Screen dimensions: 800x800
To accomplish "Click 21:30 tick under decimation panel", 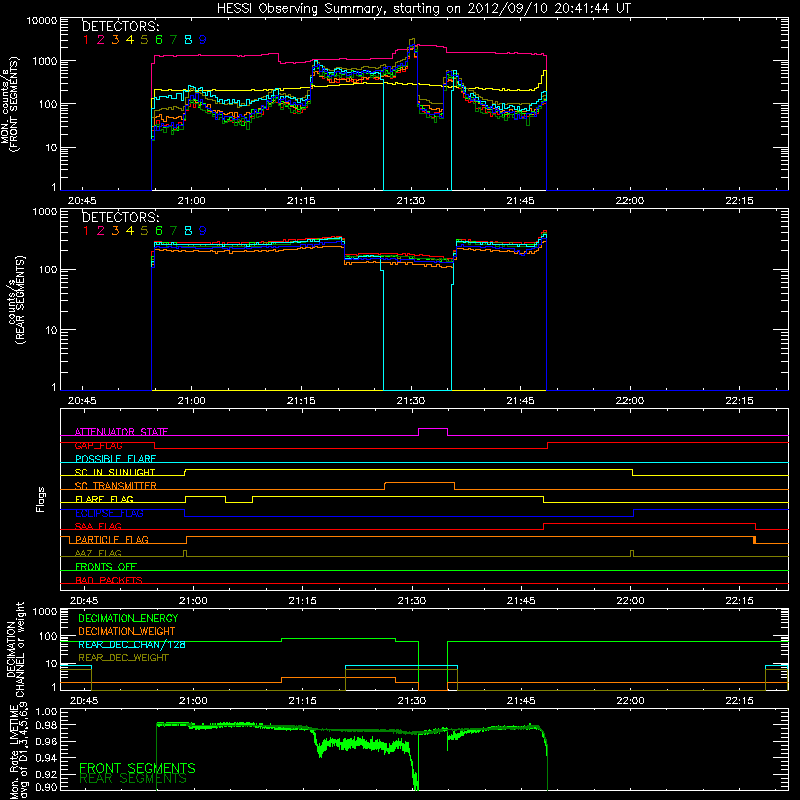I will click(411, 701).
